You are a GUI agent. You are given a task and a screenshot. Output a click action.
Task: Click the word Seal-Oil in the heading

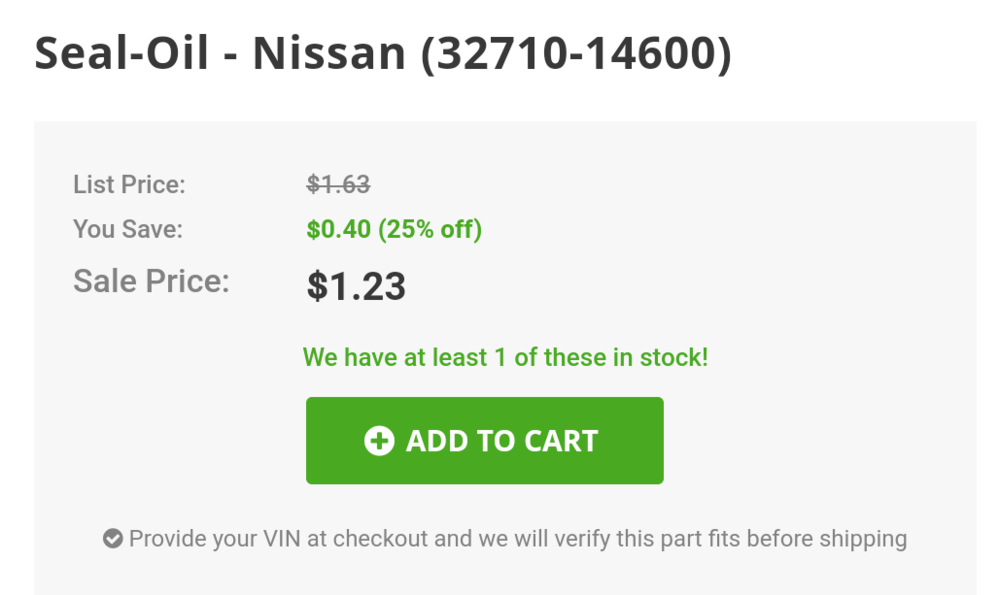(121, 53)
